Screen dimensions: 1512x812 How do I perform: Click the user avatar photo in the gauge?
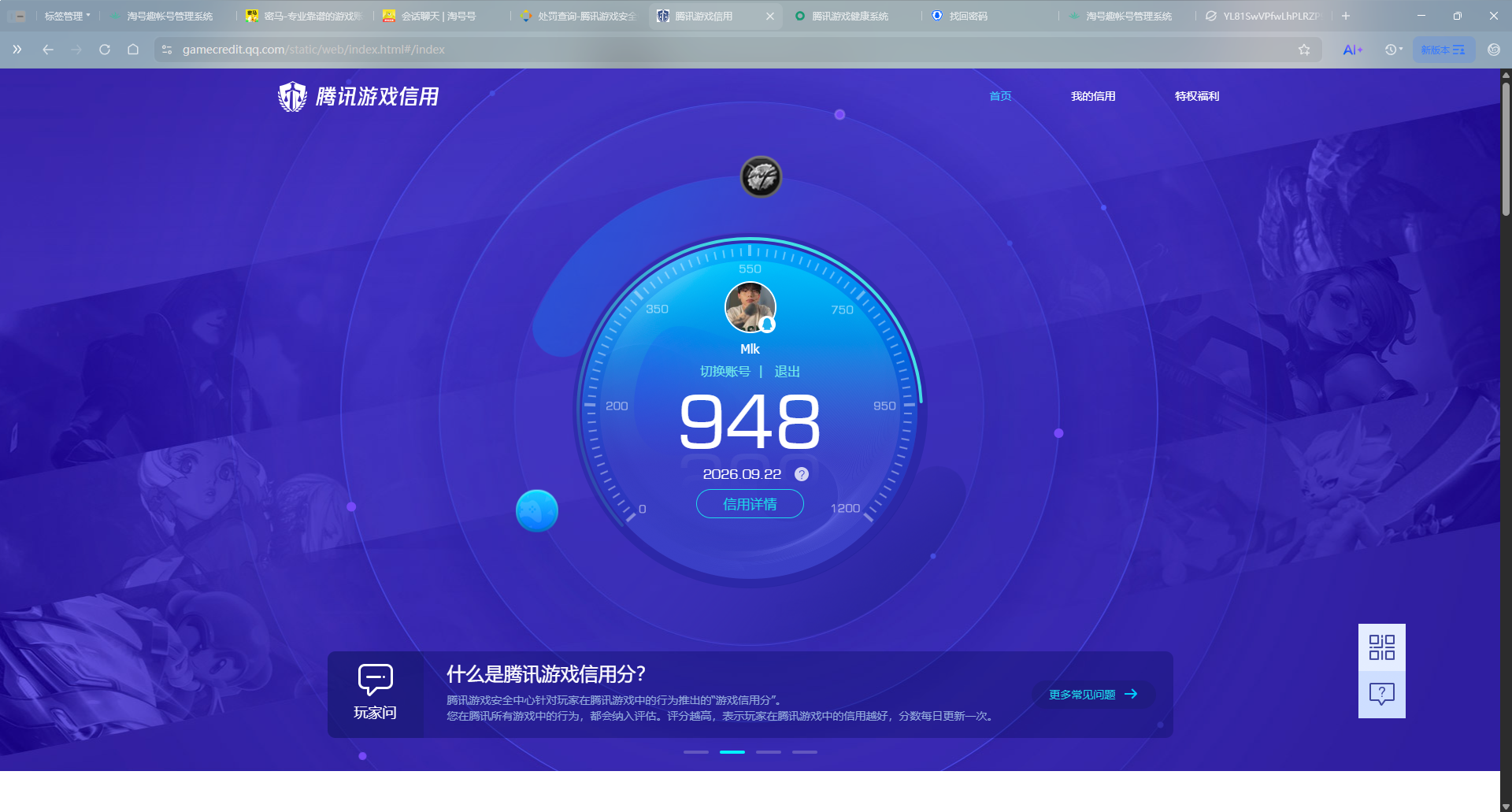750,307
